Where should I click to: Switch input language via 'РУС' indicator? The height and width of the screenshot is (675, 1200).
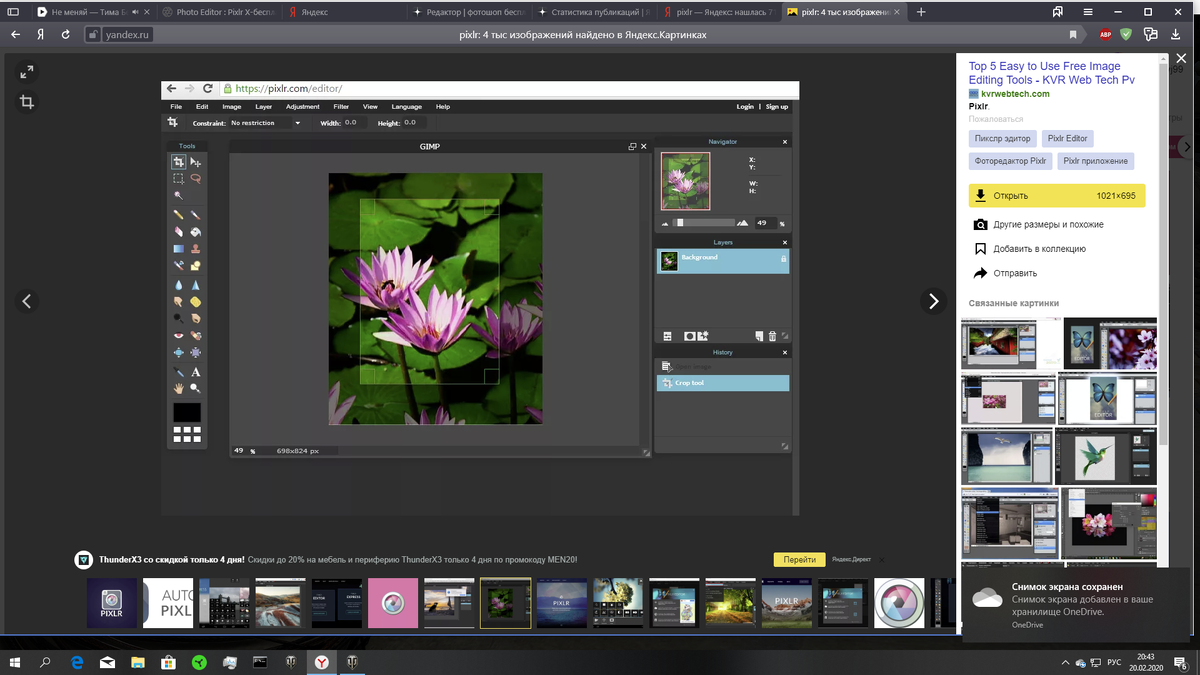(x=1112, y=662)
